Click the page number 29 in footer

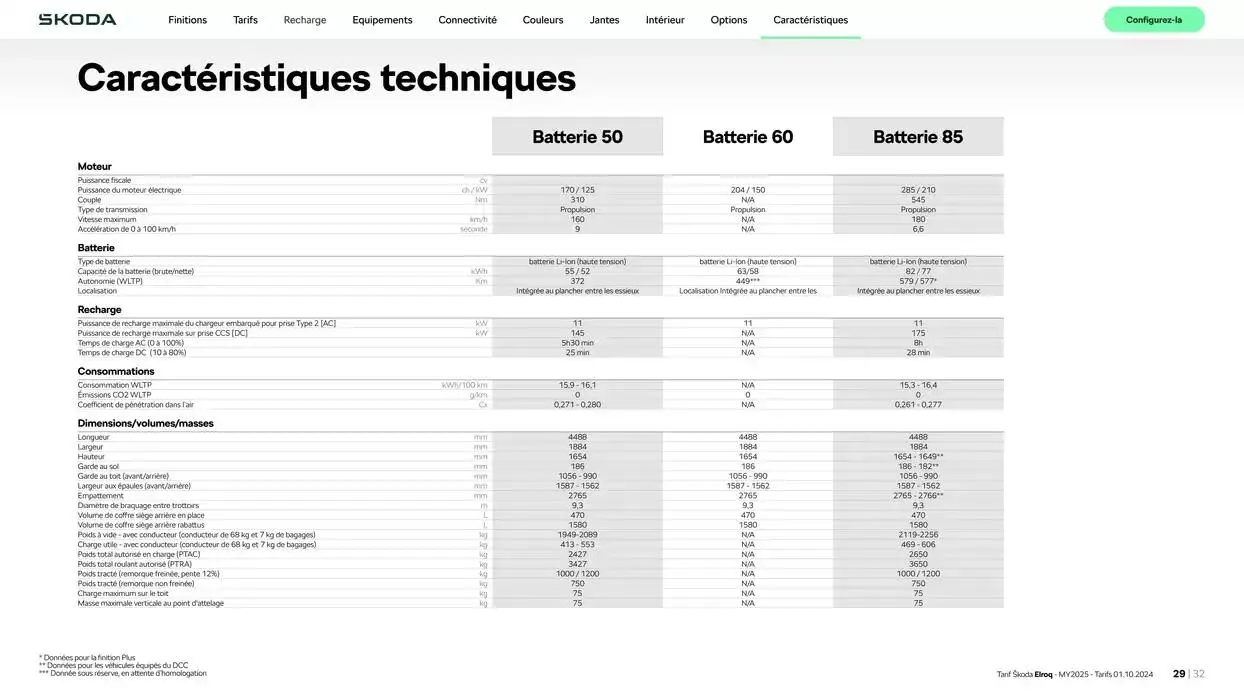[1177, 674]
